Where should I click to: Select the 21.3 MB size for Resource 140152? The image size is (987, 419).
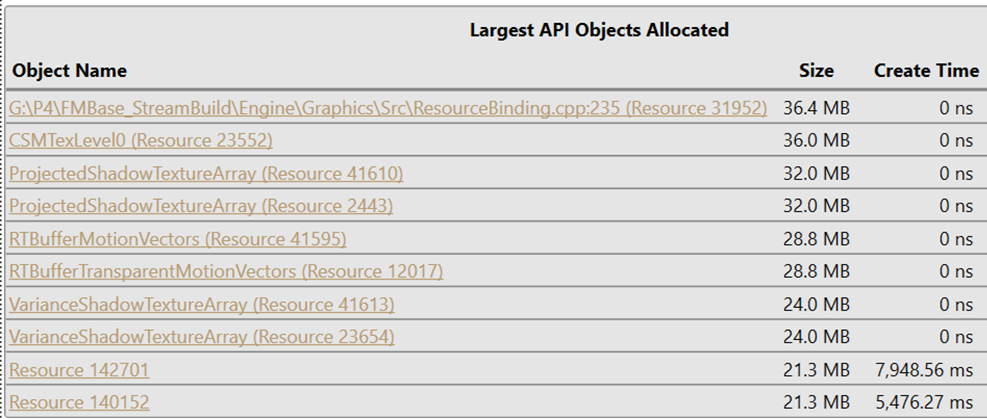816,402
